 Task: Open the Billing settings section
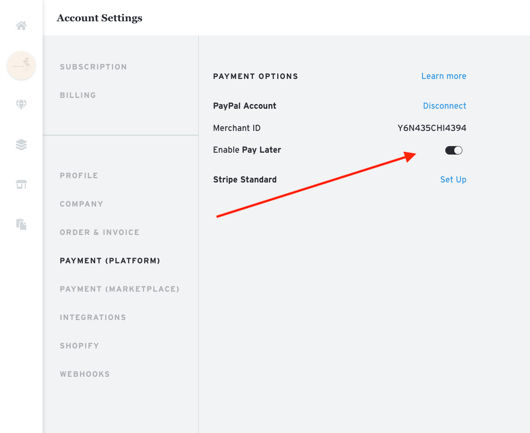tap(78, 95)
